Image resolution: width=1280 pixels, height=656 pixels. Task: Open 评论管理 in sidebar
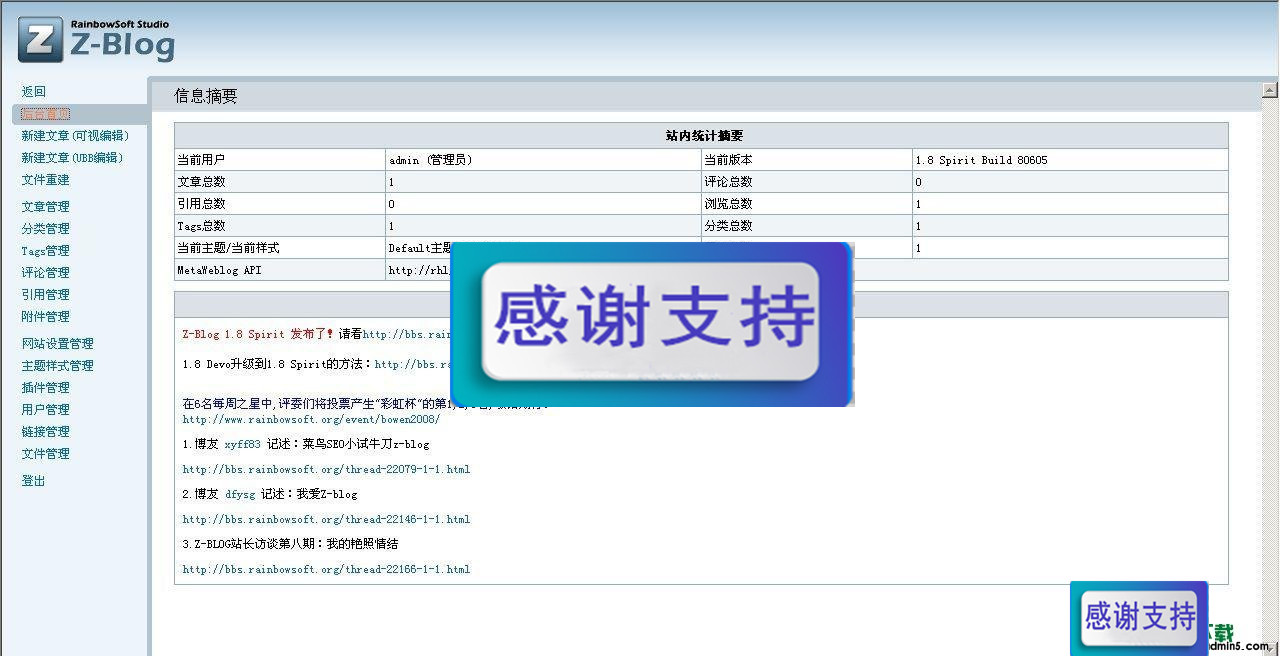pos(46,273)
